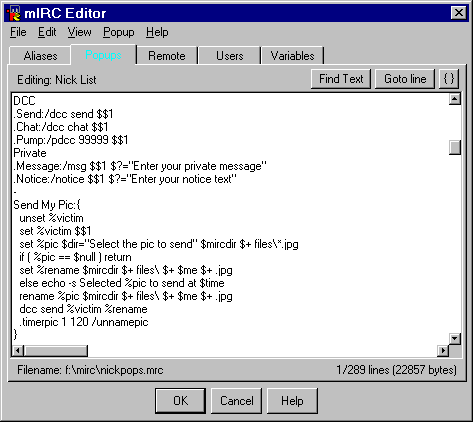Screen dimensions: 473x422
Task: Click the Cancel button
Action: pos(236,401)
